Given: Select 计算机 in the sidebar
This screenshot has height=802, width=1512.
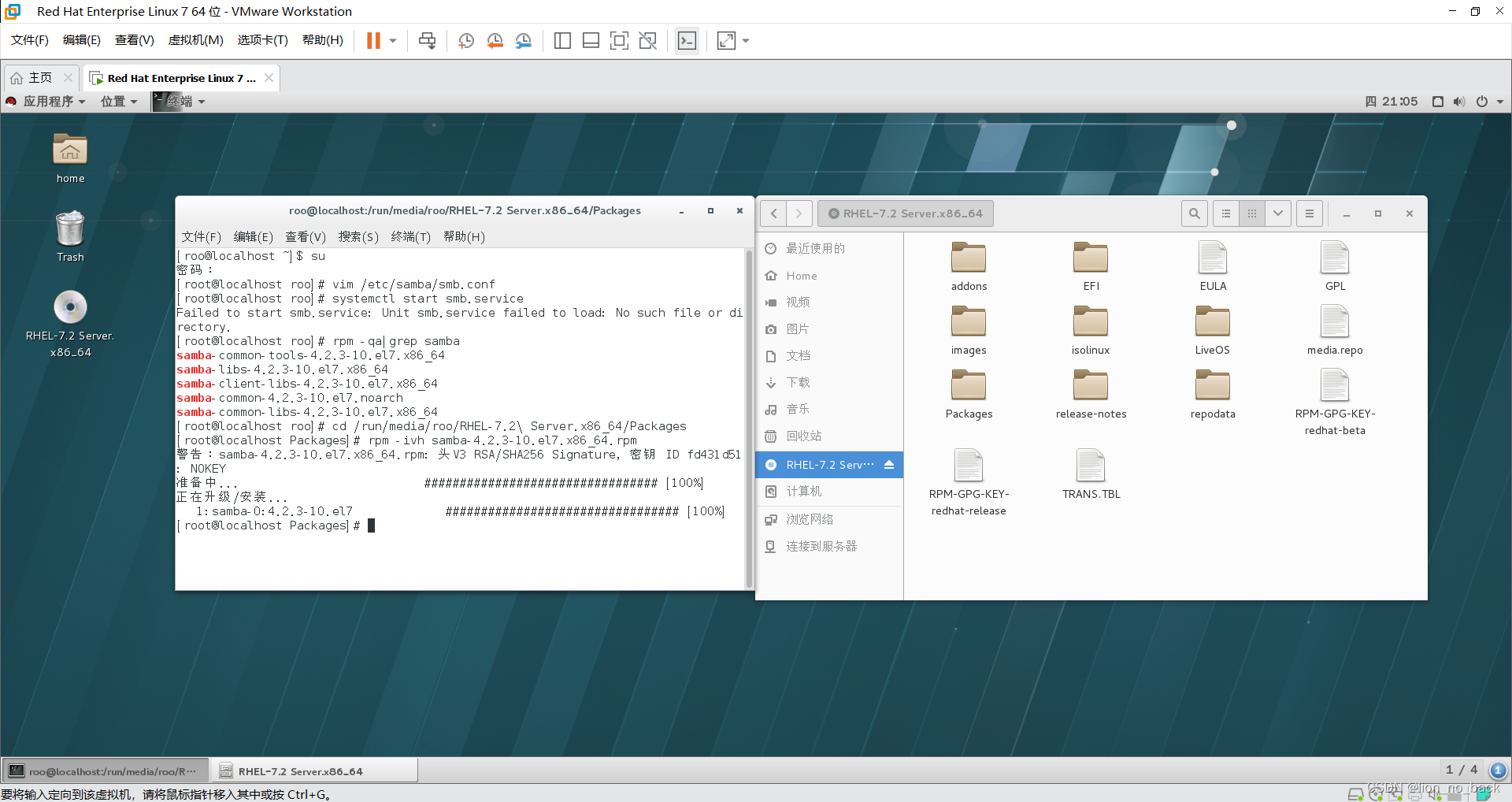Looking at the screenshot, I should pyautogui.click(x=829, y=491).
